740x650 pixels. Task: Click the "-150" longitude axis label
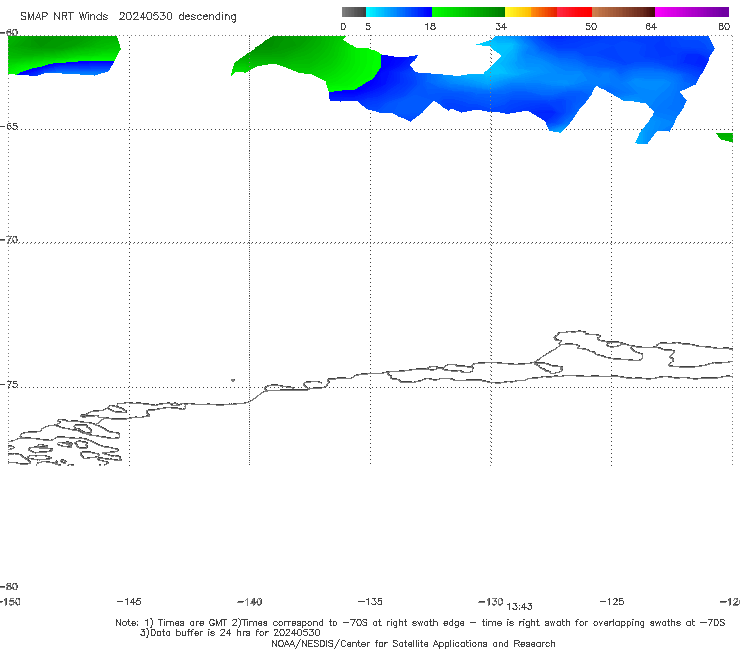[x=9, y=602]
